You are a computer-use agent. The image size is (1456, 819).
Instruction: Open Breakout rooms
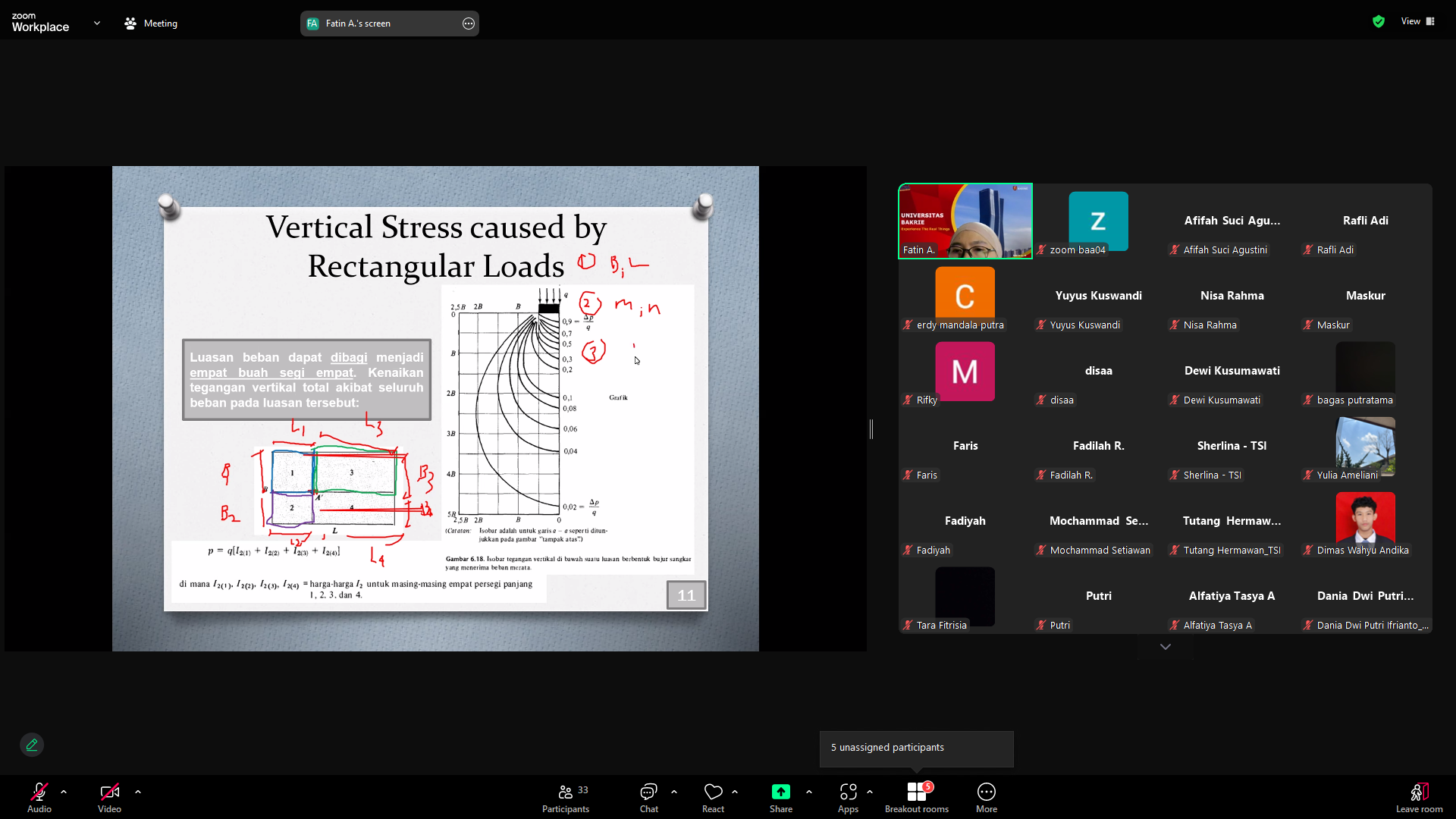(917, 798)
